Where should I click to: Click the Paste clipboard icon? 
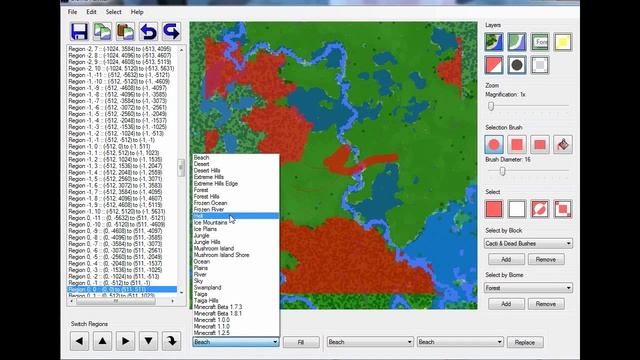[125, 31]
